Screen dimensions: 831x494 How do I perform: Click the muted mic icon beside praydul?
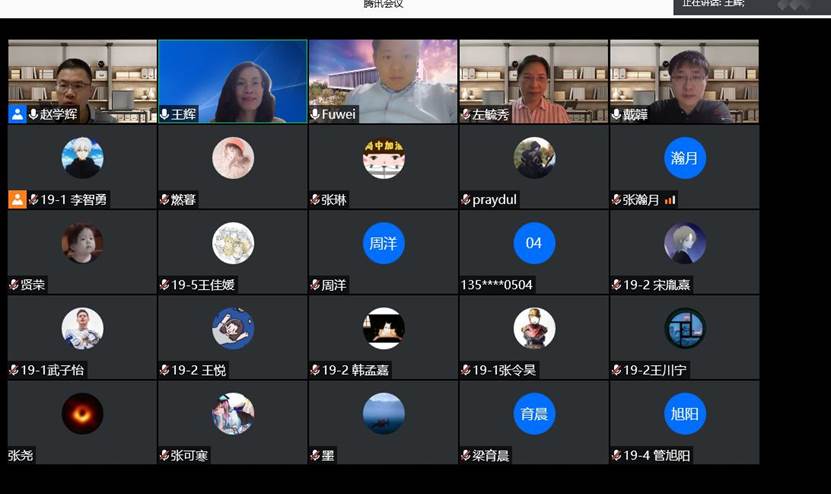[x=466, y=200]
